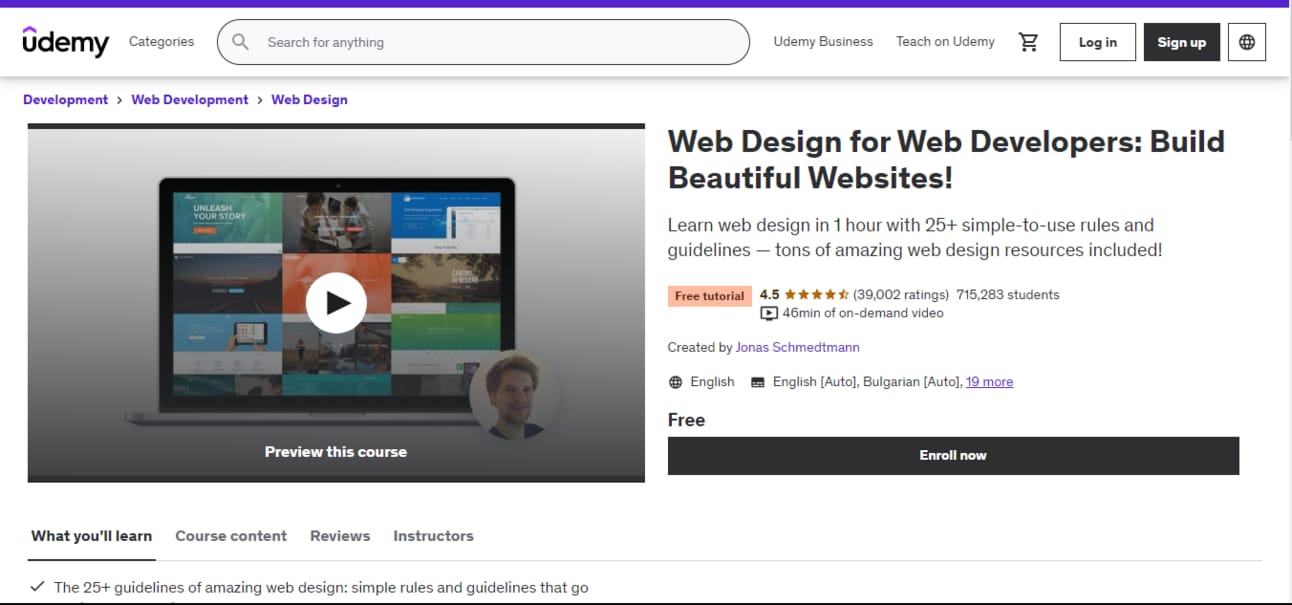Click the star rating icons
The height and width of the screenshot is (605, 1292).
[x=816, y=295]
